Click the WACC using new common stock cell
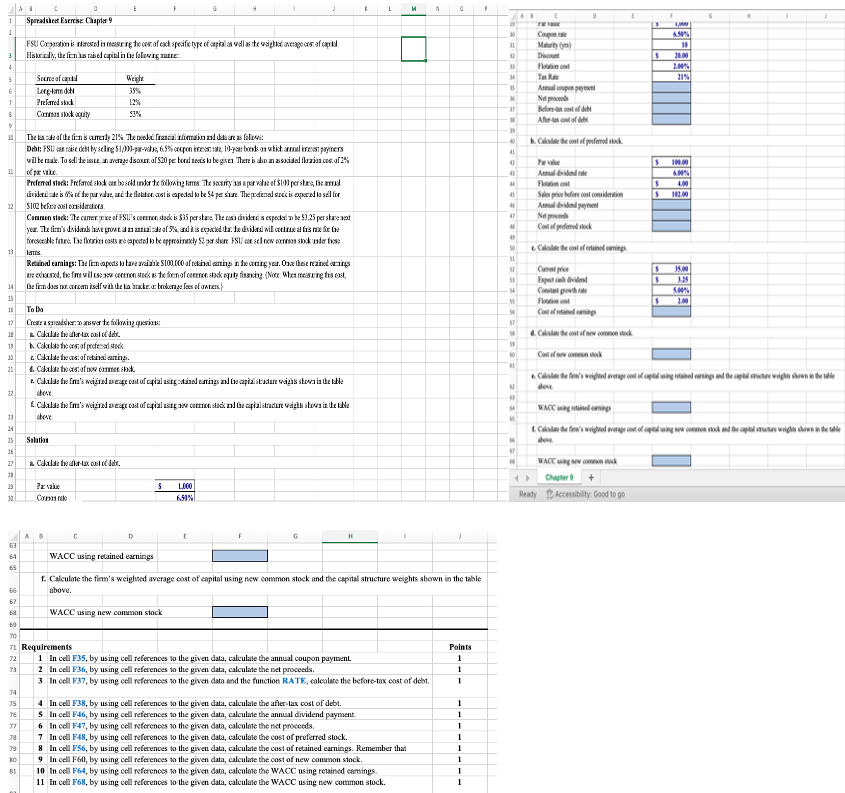Viewport: 845px width, 793px height. pyautogui.click(x=672, y=461)
